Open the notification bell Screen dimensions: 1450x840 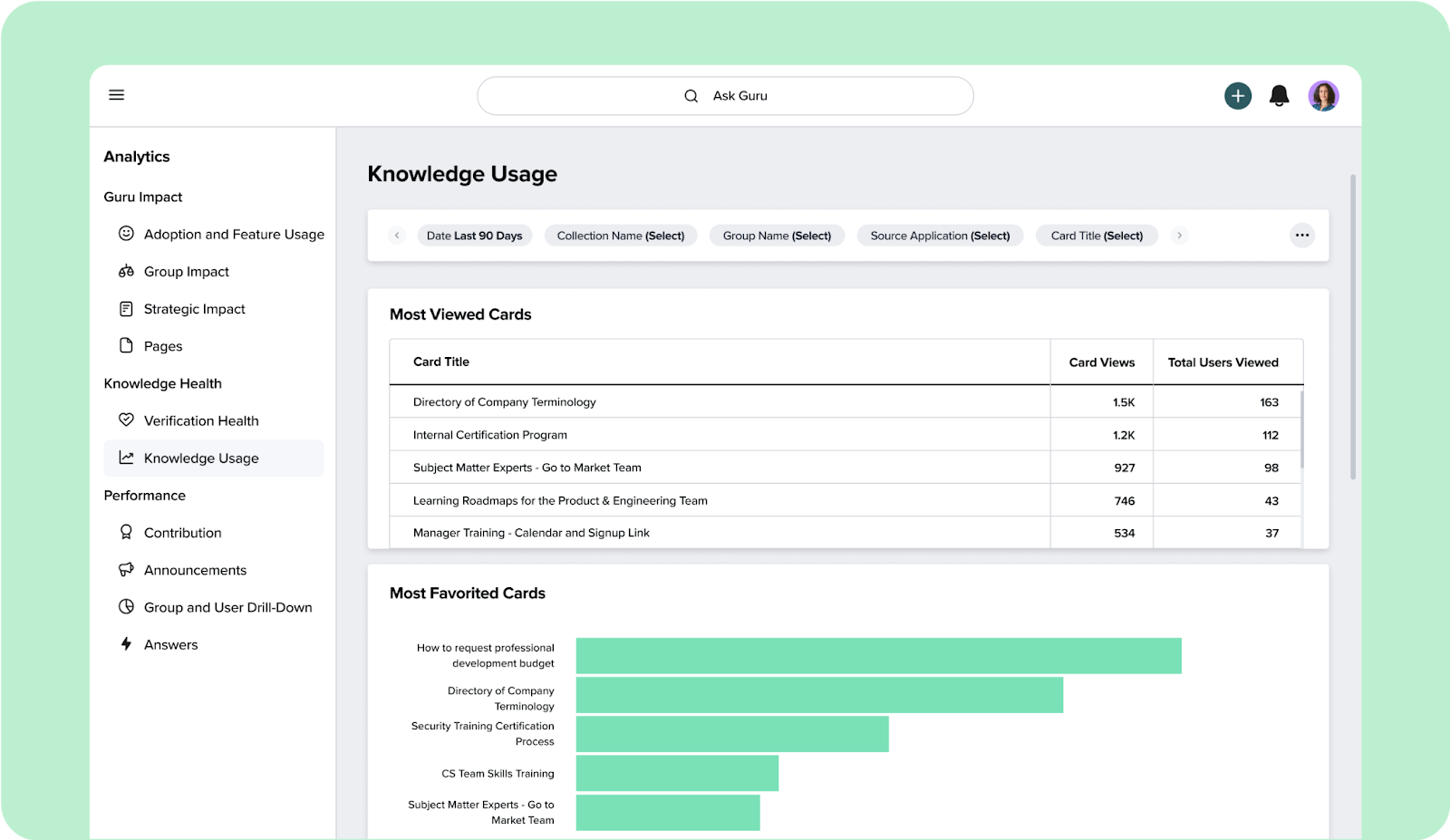(x=1280, y=94)
